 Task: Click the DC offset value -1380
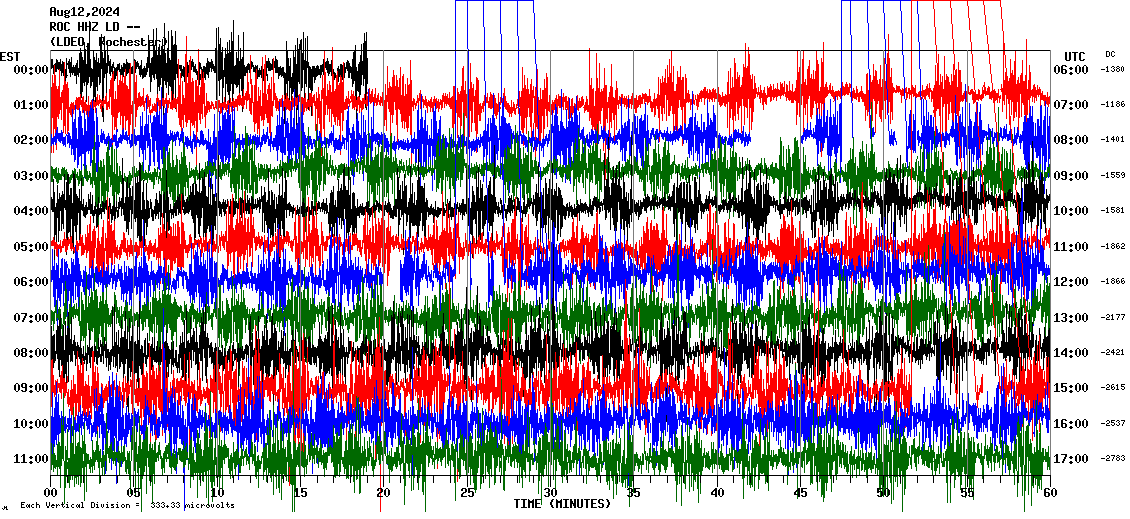point(1112,70)
